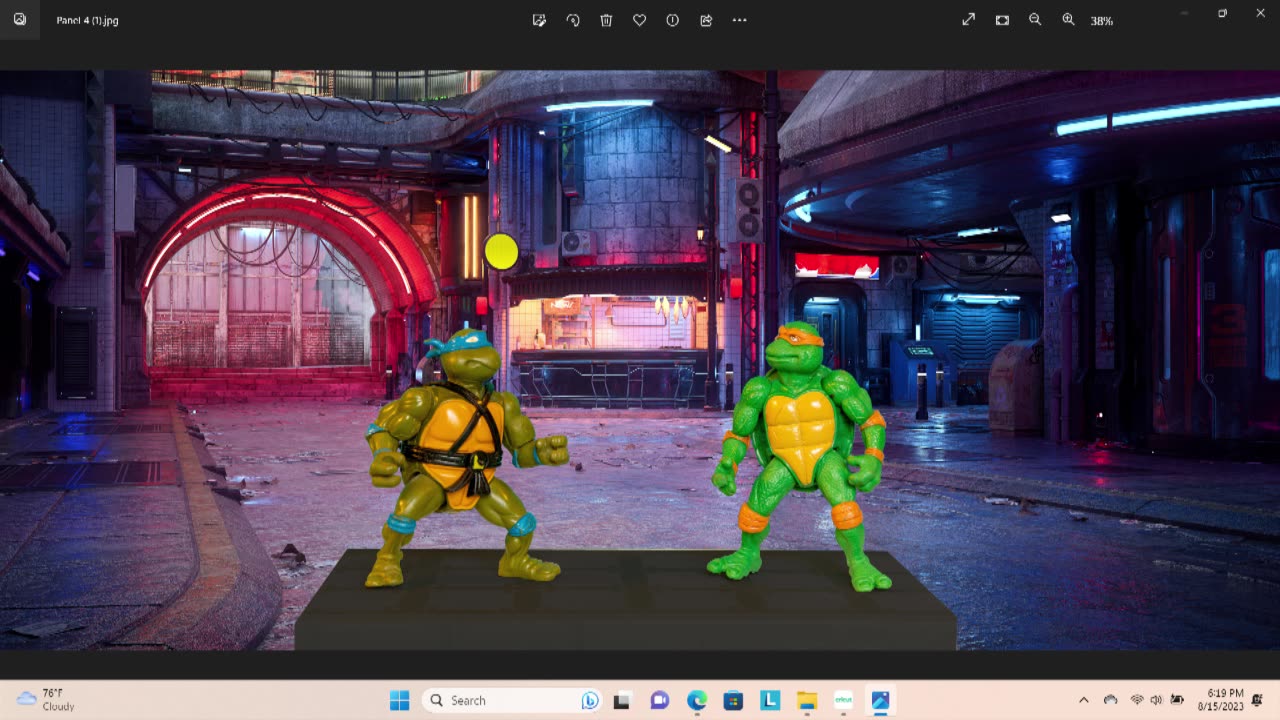Viewport: 1280px width, 720px height.
Task: Click the Edit image icon
Action: pos(539,20)
